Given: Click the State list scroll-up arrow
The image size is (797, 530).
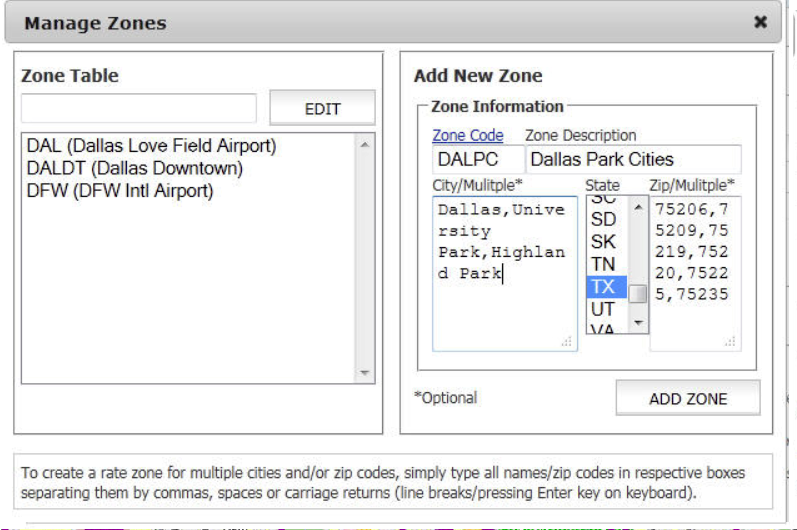Looking at the screenshot, I should (x=638, y=205).
